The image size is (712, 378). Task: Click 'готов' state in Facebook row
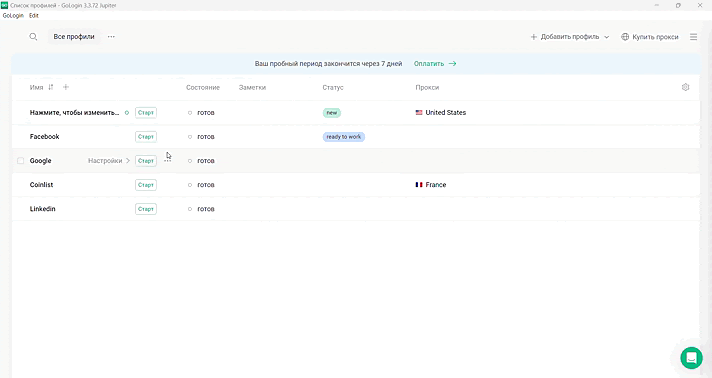click(x=206, y=137)
